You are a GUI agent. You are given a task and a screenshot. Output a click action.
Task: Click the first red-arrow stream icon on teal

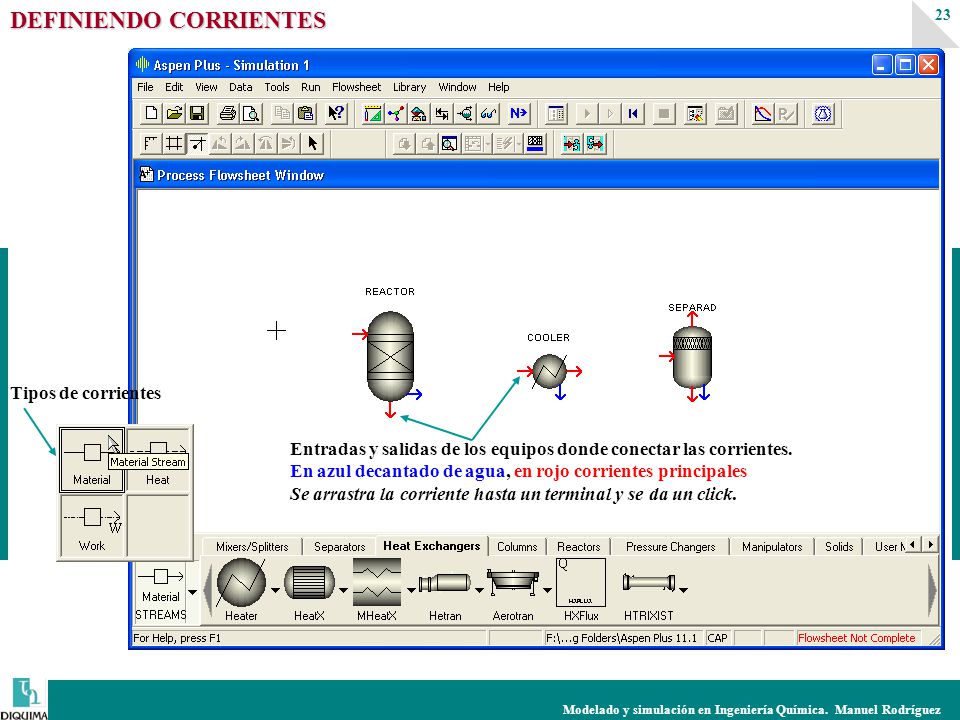[x=572, y=144]
